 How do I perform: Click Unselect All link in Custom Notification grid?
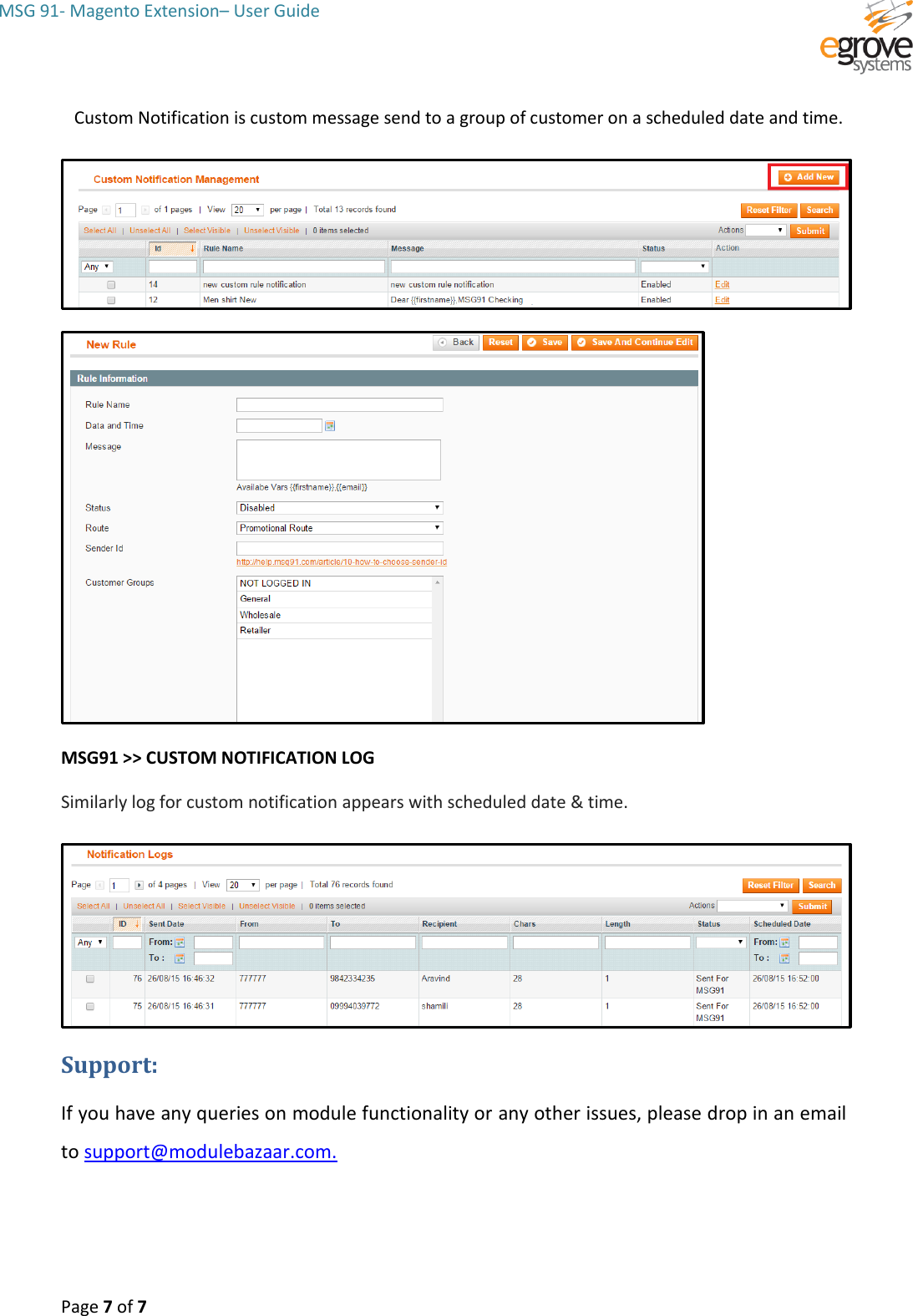(150, 231)
